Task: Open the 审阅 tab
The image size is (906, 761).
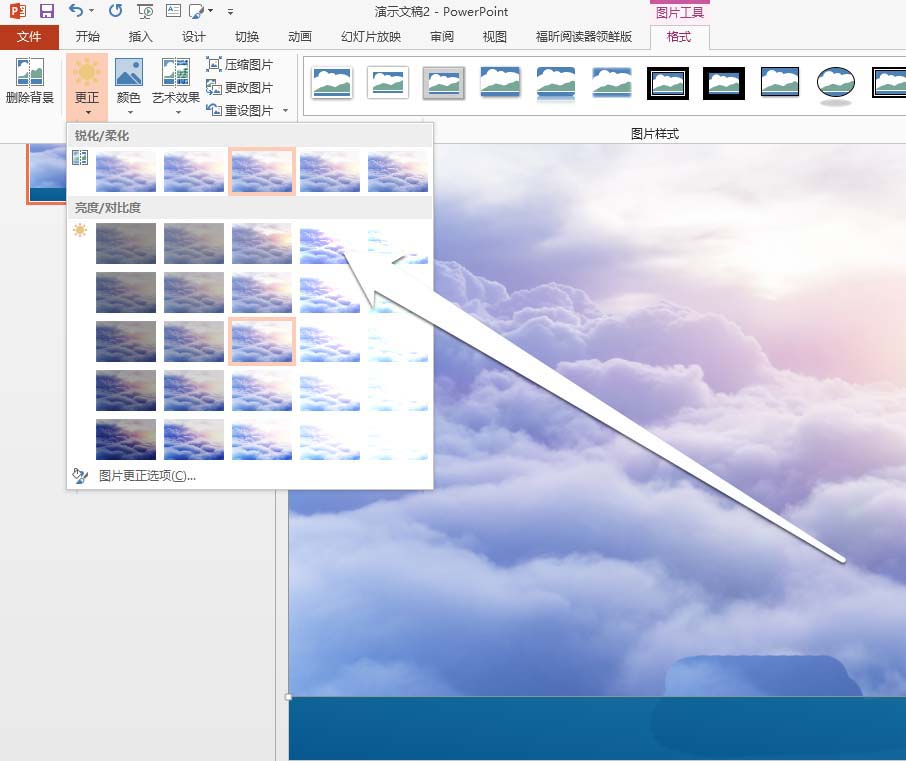Action: coord(442,37)
